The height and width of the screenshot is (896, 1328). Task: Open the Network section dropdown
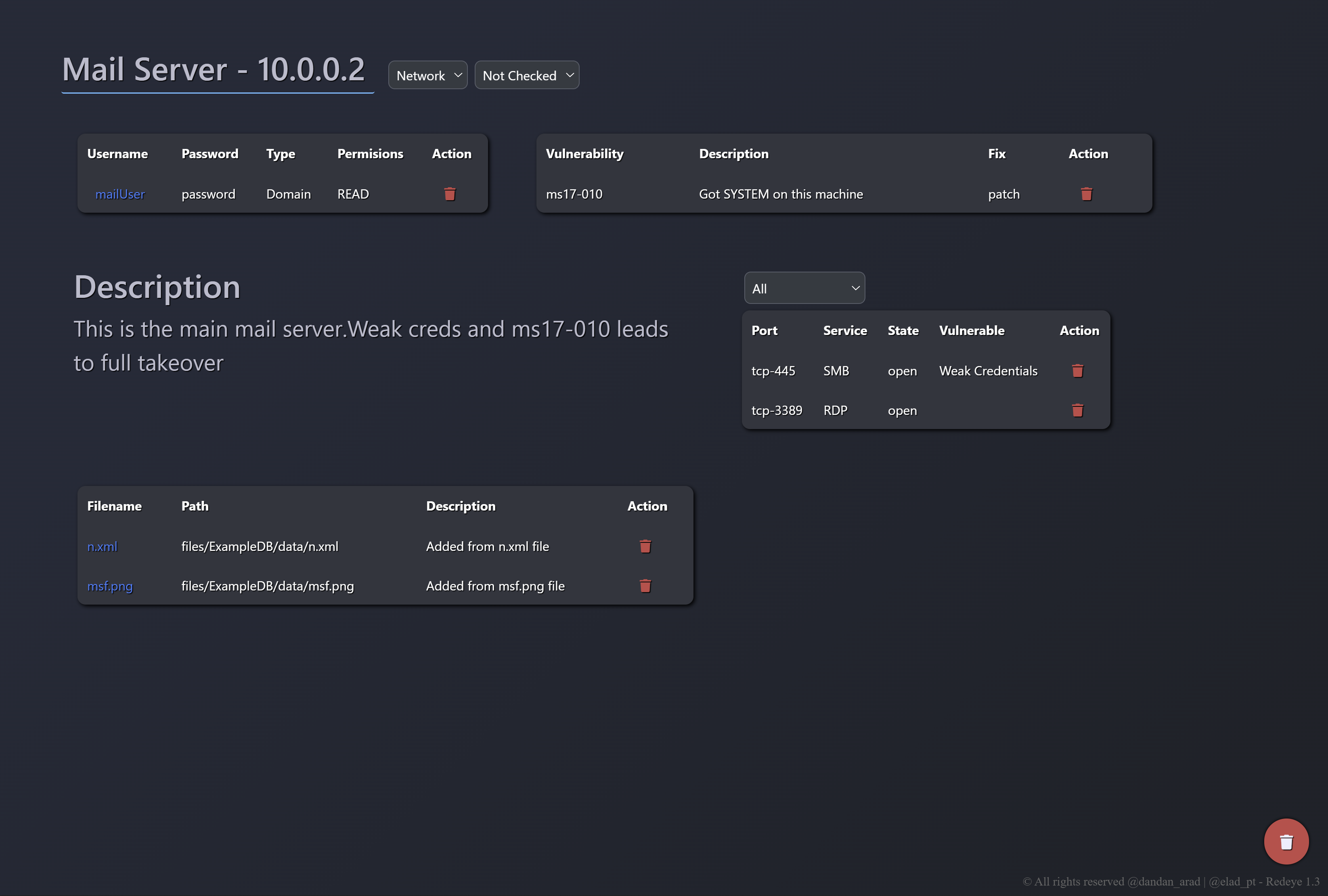click(427, 75)
